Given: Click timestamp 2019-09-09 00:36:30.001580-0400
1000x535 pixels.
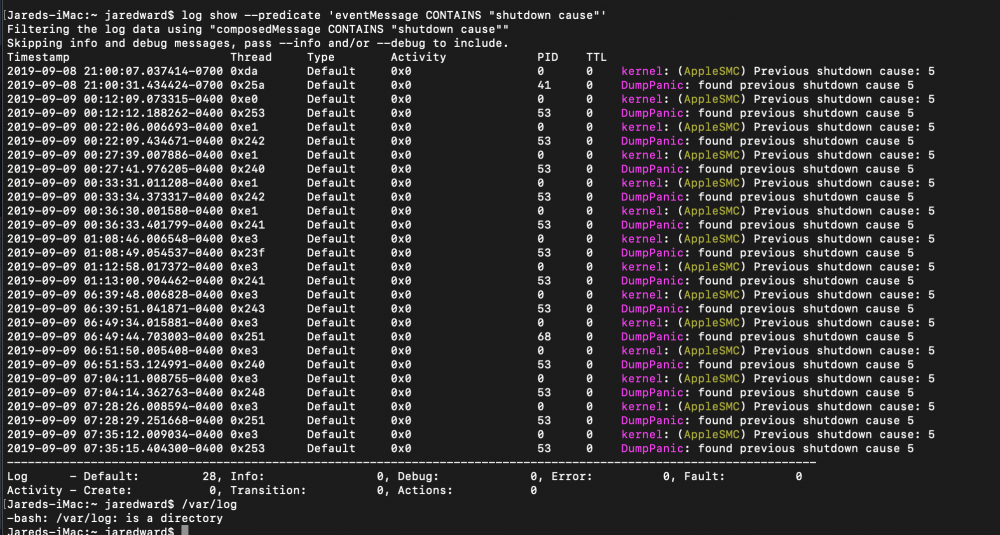Looking at the screenshot, I should click(115, 211).
